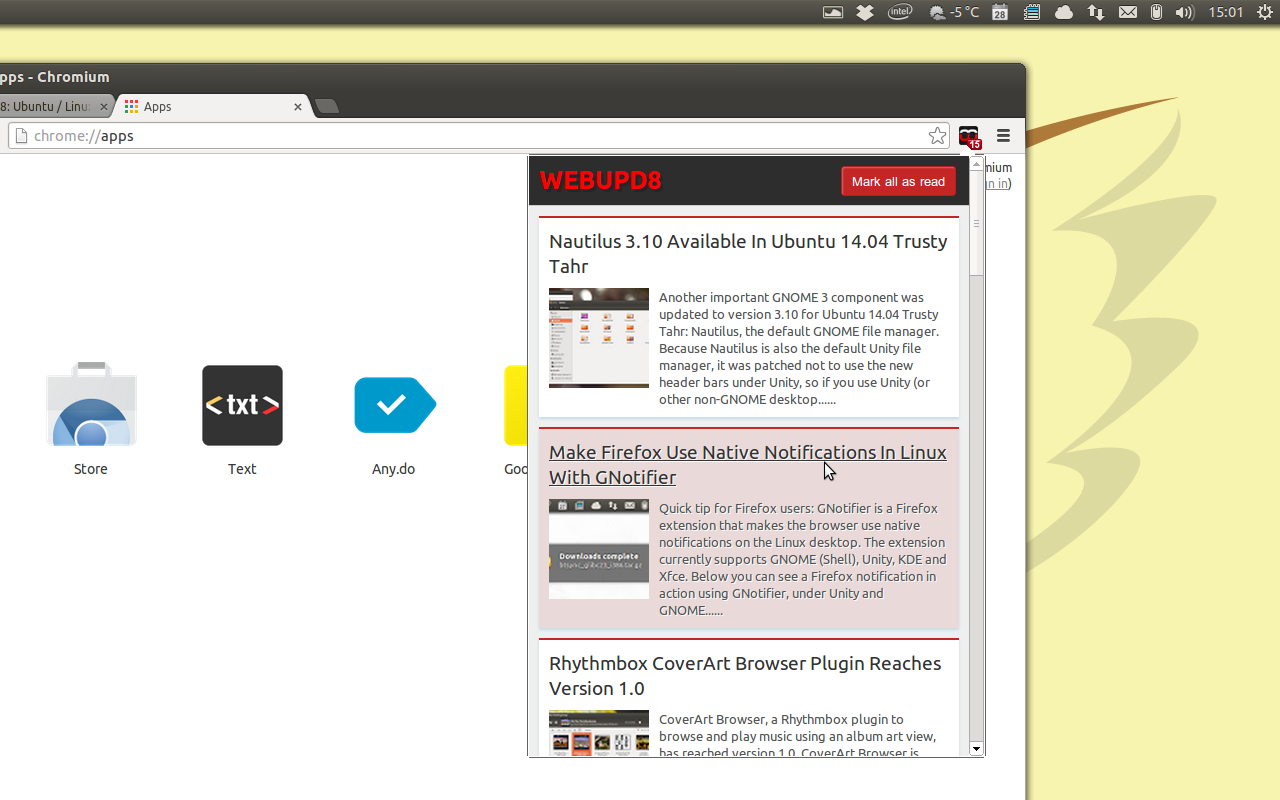Open the Nautilus 3.10 article title
The height and width of the screenshot is (800, 1280).
[748, 254]
